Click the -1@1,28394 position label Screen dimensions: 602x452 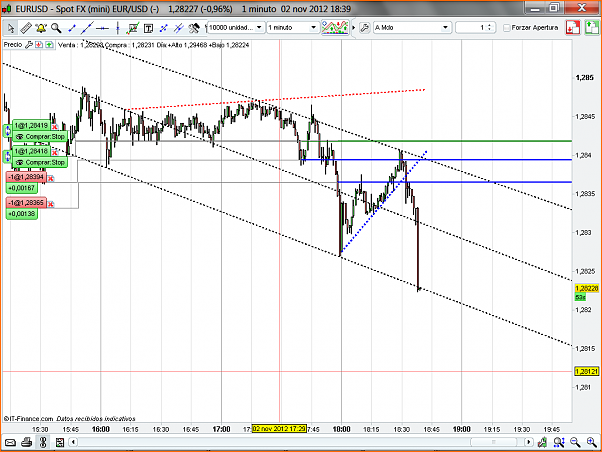click(x=26, y=177)
